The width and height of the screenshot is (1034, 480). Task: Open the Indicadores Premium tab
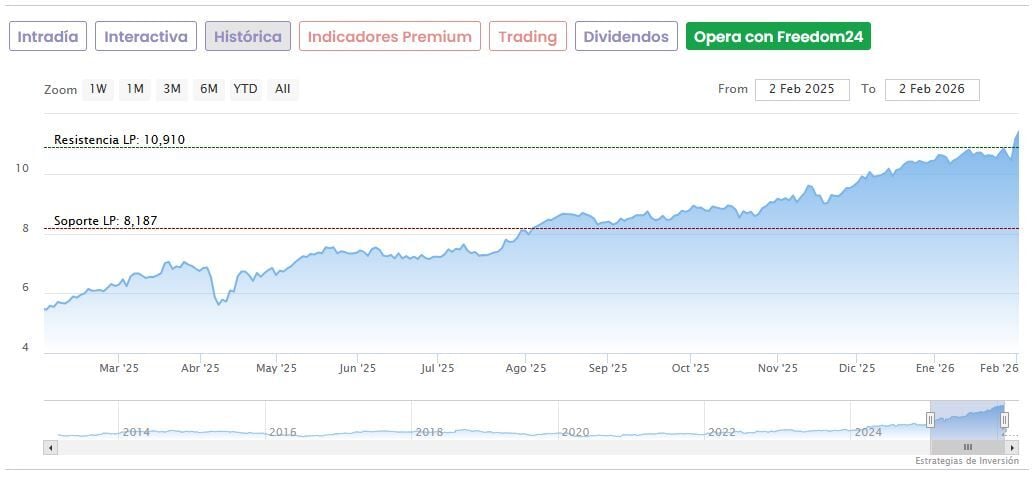(389, 37)
